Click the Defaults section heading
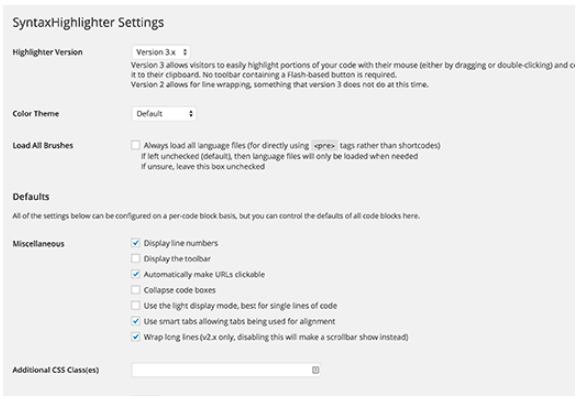 [x=31, y=196]
